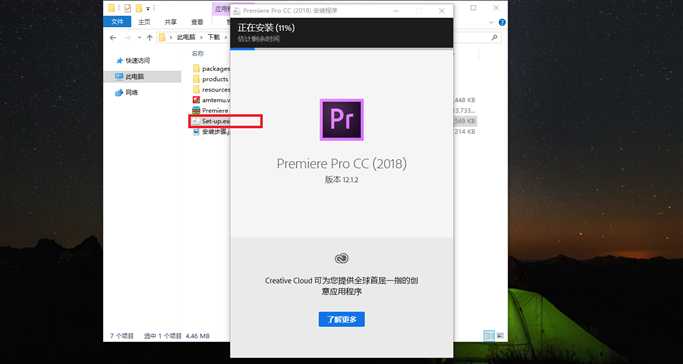Click the 安装步骤 image file icon
The image size is (683, 364).
click(196, 131)
